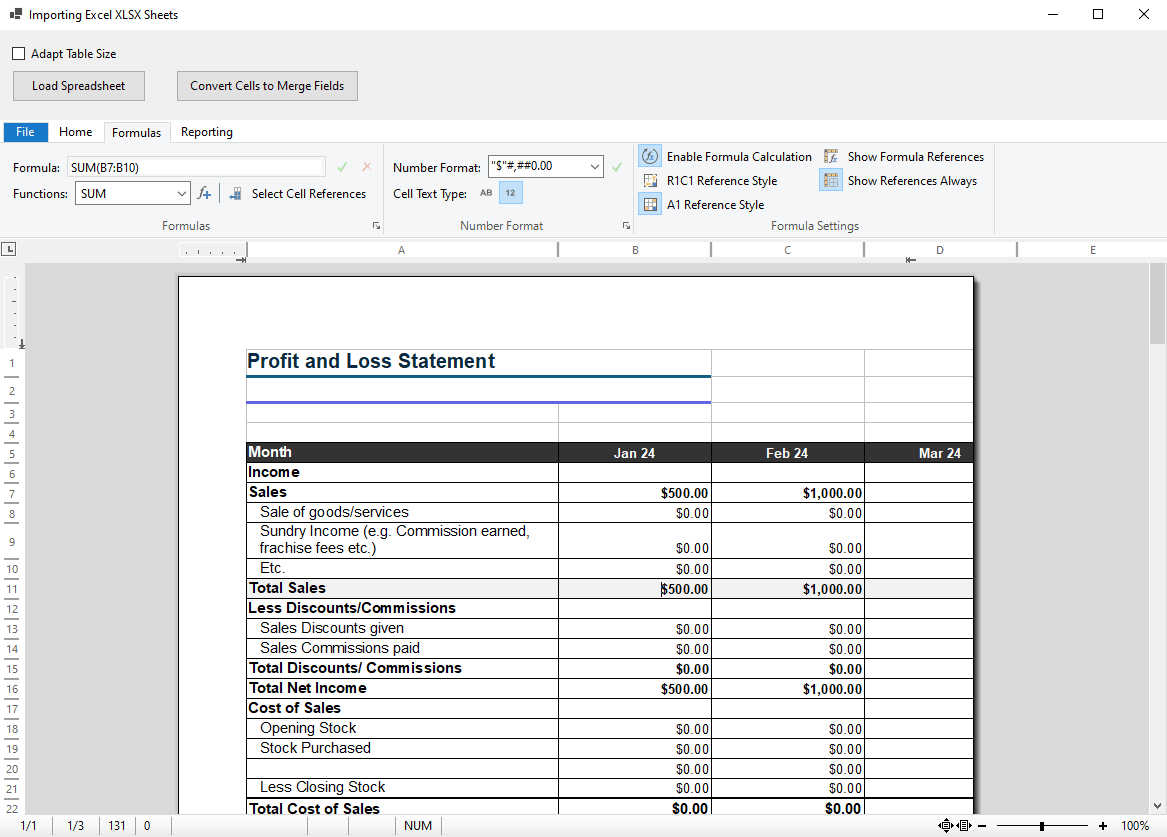Click the zoom slider handle
The image size is (1167, 837).
(1042, 826)
